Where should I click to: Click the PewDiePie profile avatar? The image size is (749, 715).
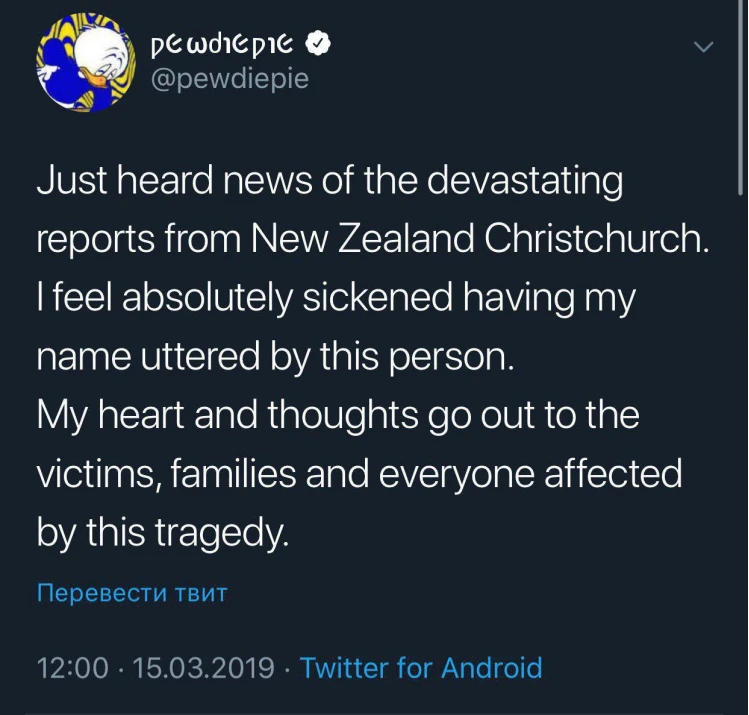coord(75,60)
